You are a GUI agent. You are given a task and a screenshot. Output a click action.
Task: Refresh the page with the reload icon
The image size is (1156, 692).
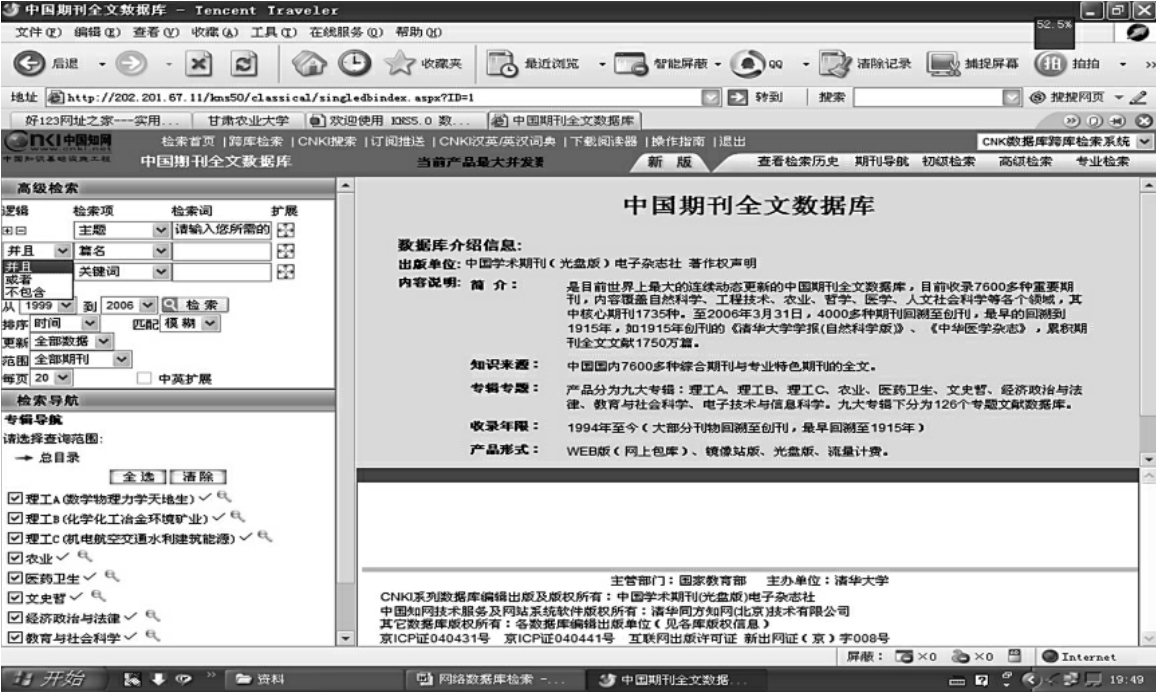tap(243, 64)
